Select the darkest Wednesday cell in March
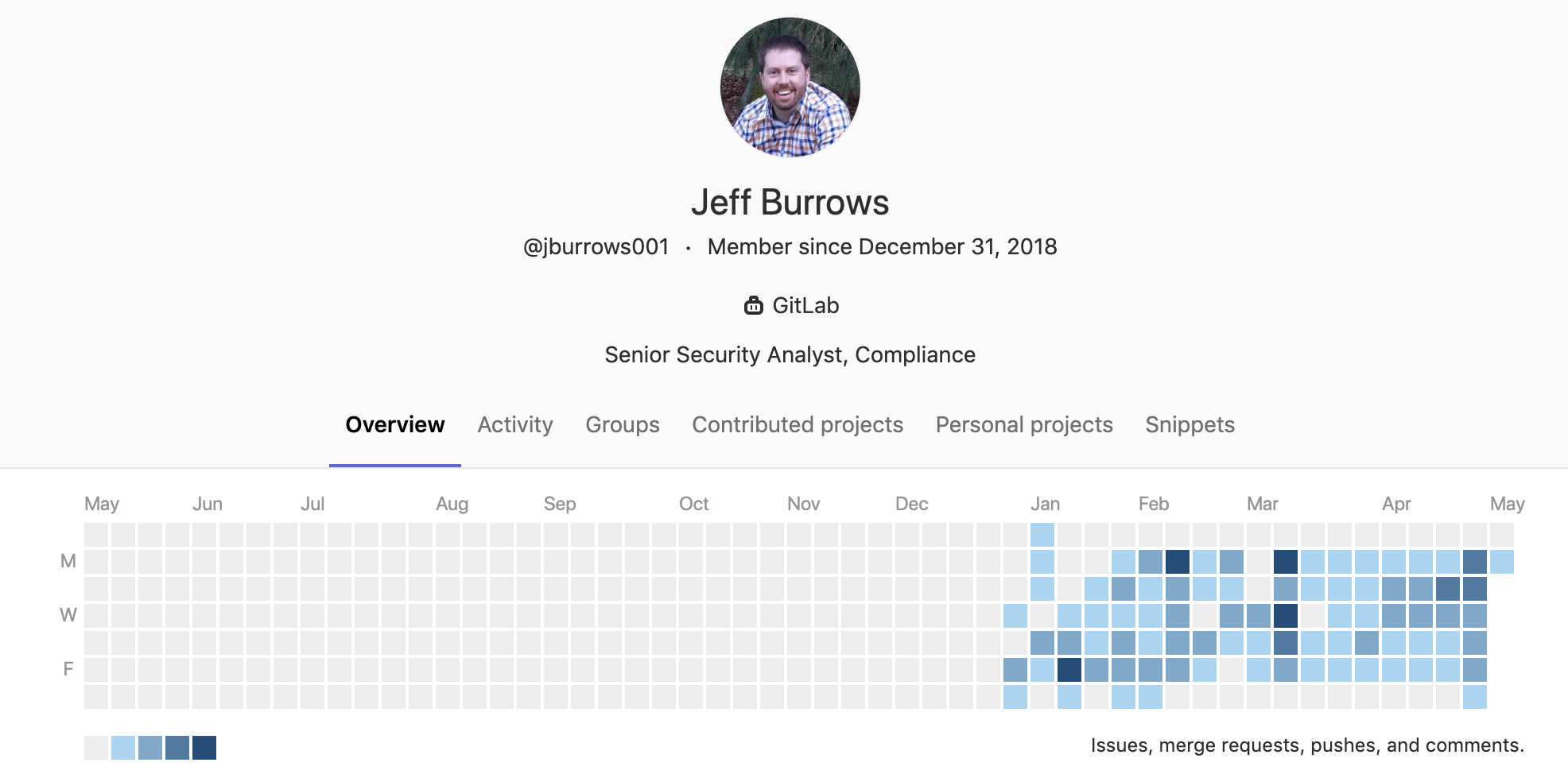The width and height of the screenshot is (1568, 774). (x=1286, y=616)
